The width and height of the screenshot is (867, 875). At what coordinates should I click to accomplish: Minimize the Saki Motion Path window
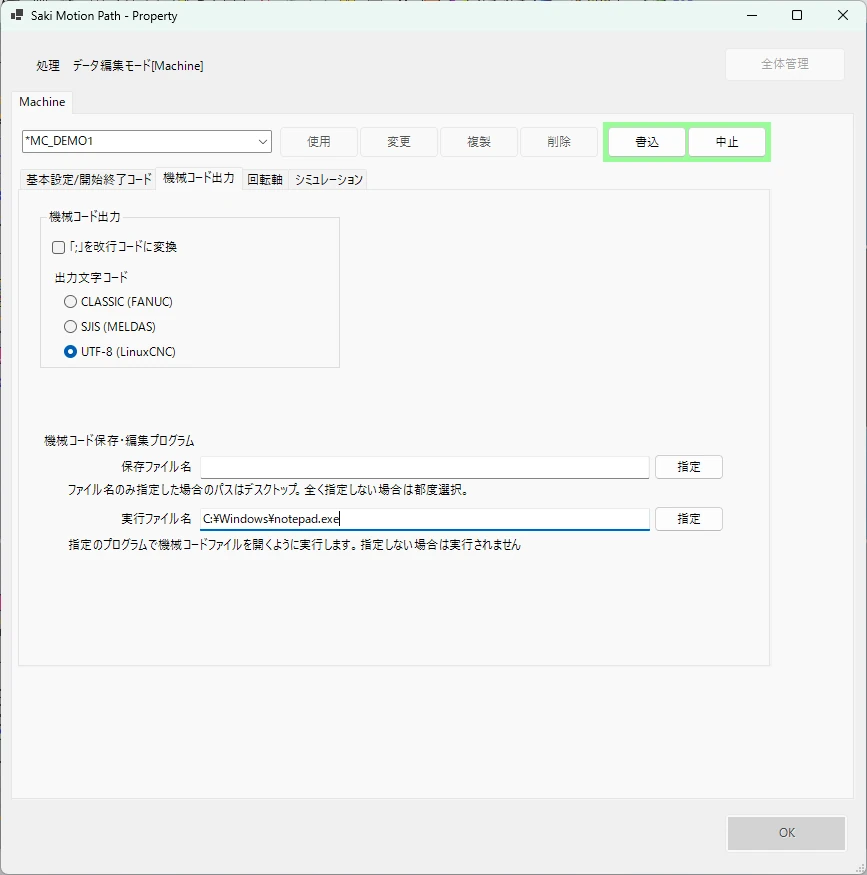(x=752, y=16)
